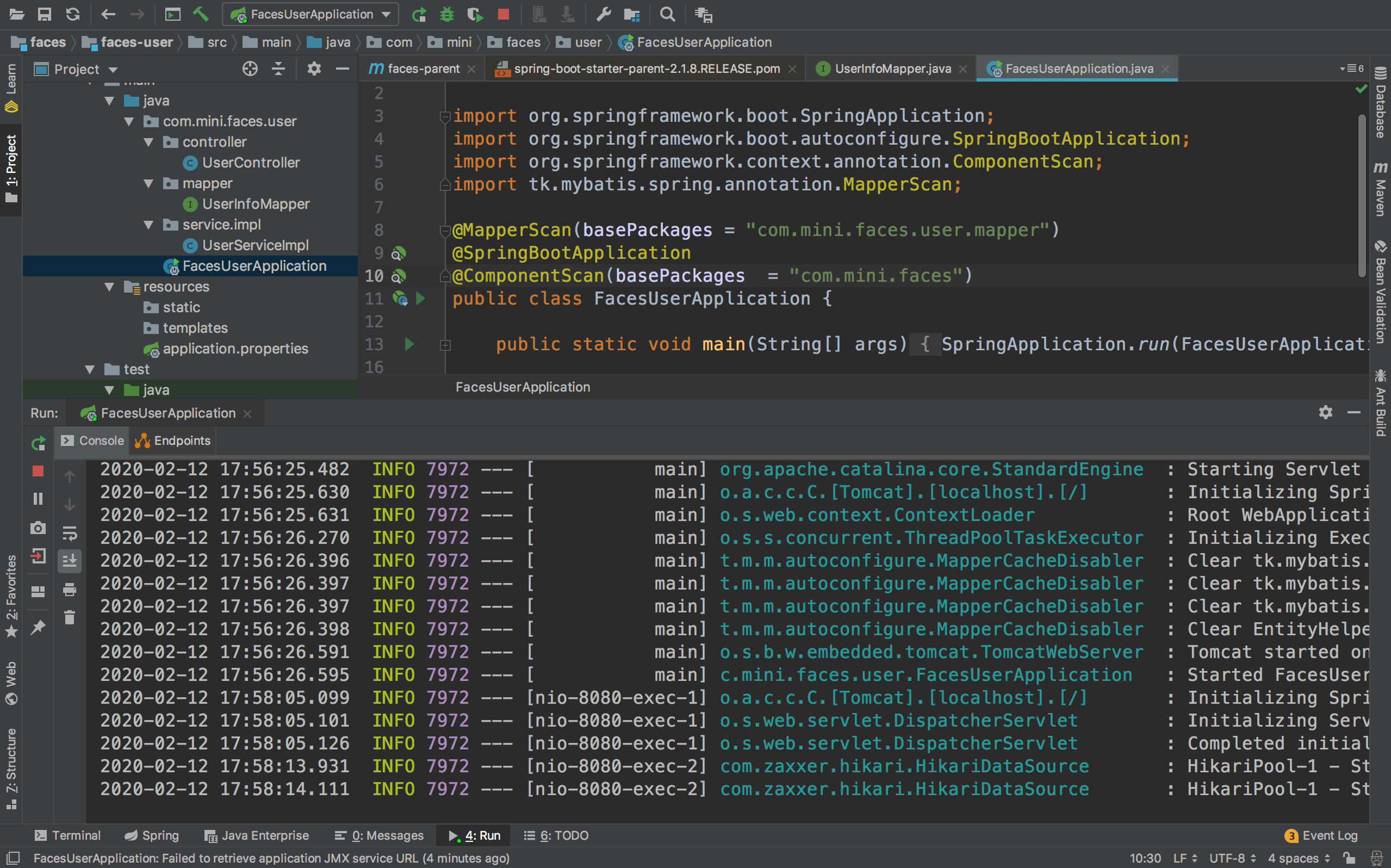Viewport: 1391px width, 868px height.
Task: Pin the Run tab
Action: [38, 628]
